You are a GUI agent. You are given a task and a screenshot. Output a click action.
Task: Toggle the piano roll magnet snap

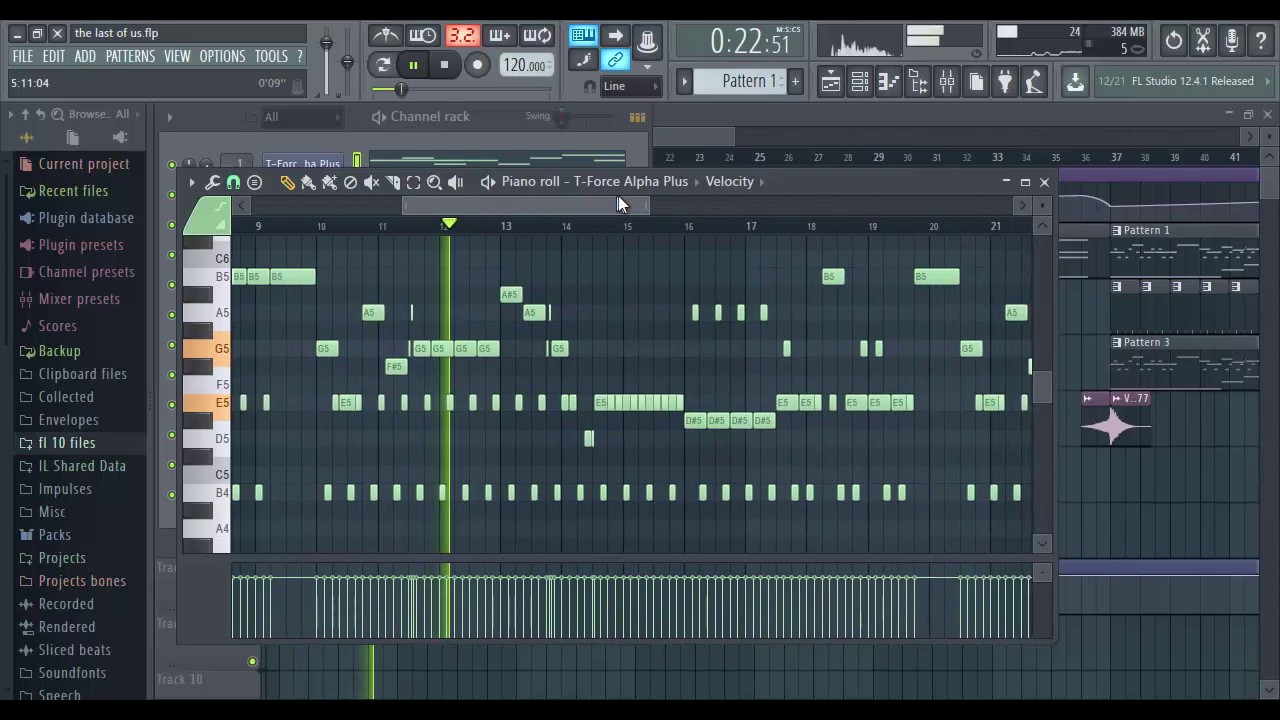pyautogui.click(x=233, y=182)
